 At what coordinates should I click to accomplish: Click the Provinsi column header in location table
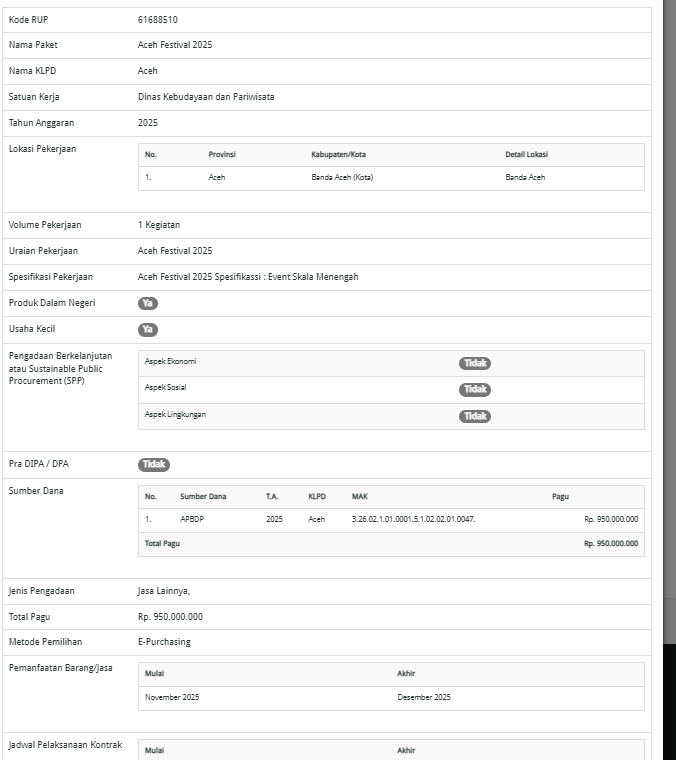[222, 154]
